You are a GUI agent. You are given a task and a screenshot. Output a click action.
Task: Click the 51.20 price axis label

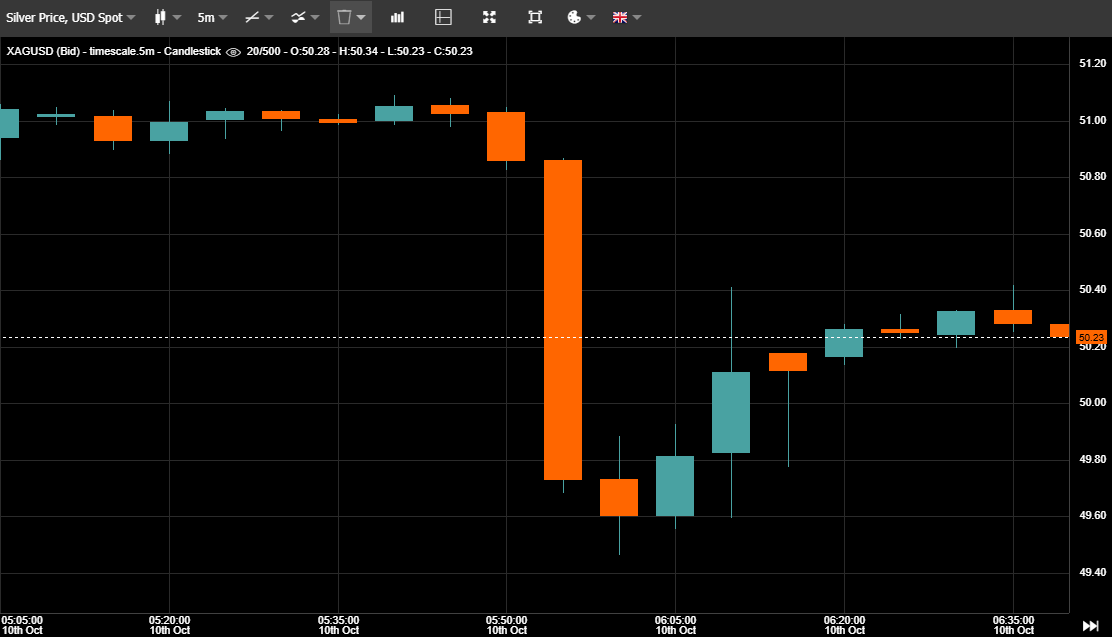(1092, 63)
